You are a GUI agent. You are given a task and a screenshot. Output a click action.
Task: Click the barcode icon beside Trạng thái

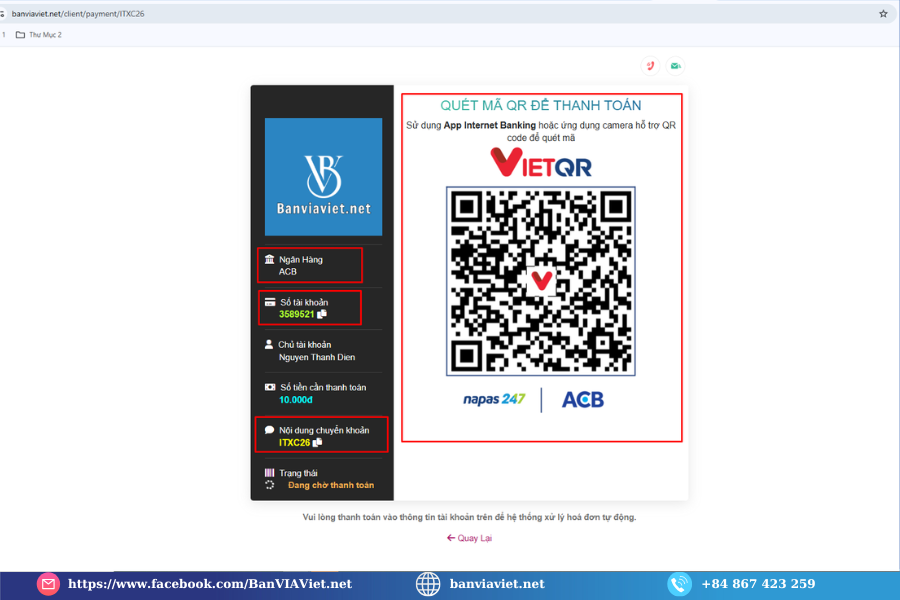click(x=269, y=473)
